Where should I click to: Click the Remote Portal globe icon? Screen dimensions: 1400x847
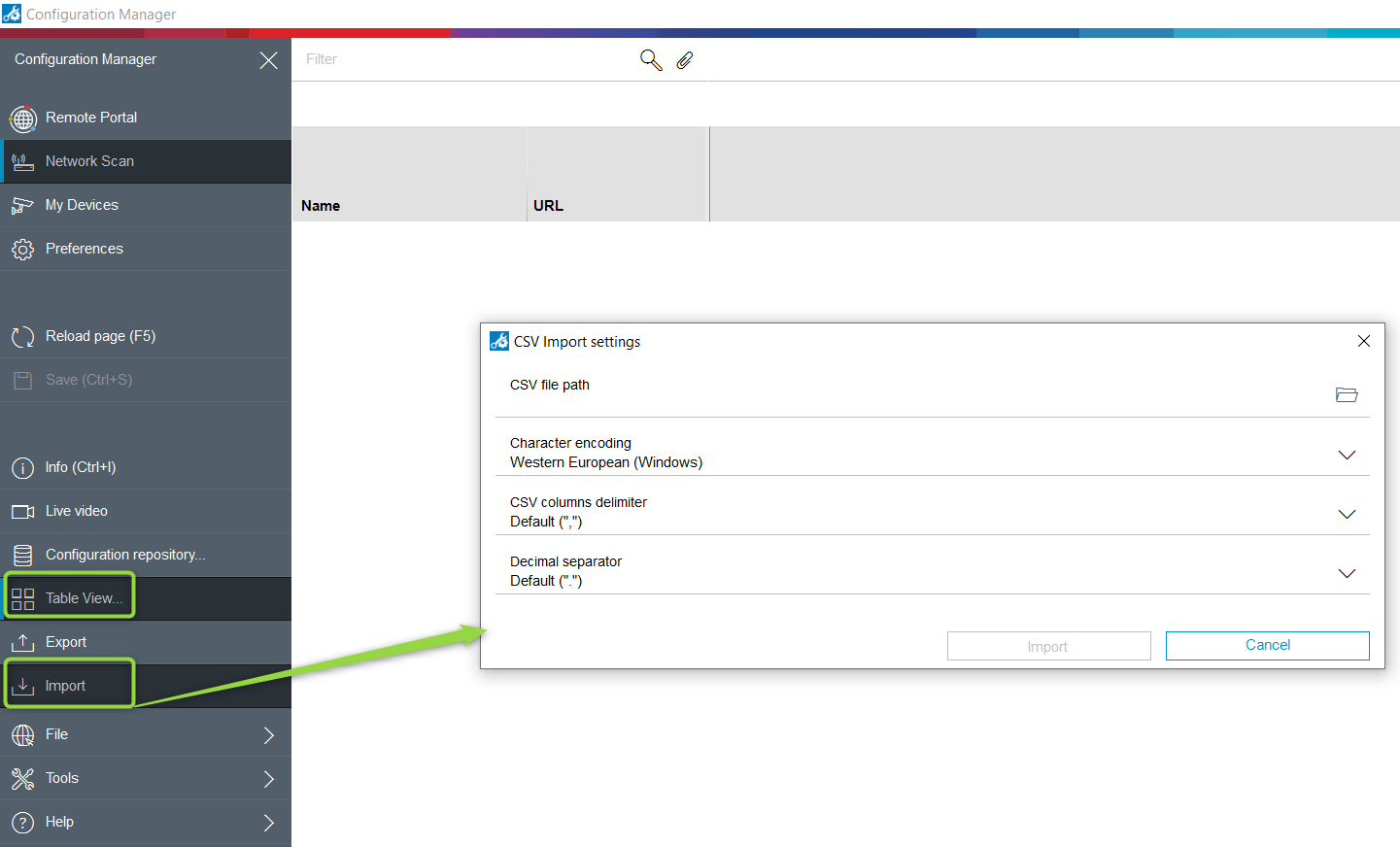tap(22, 119)
